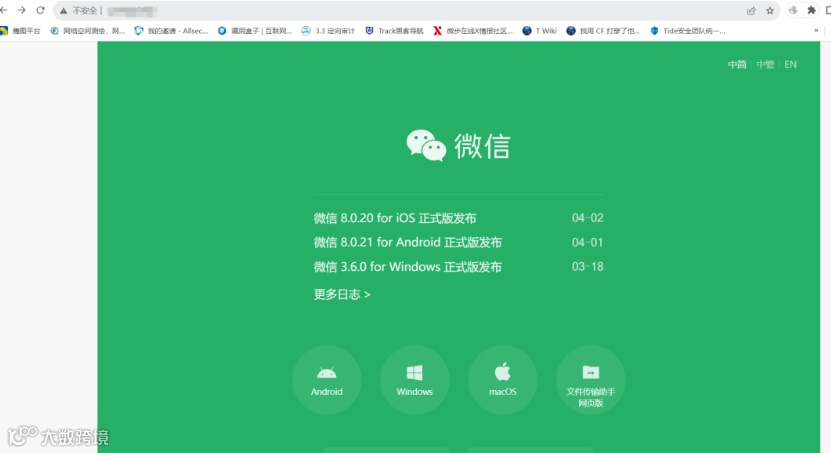The image size is (831, 453).
Task: Switch language to 中简
Action: pos(737,65)
